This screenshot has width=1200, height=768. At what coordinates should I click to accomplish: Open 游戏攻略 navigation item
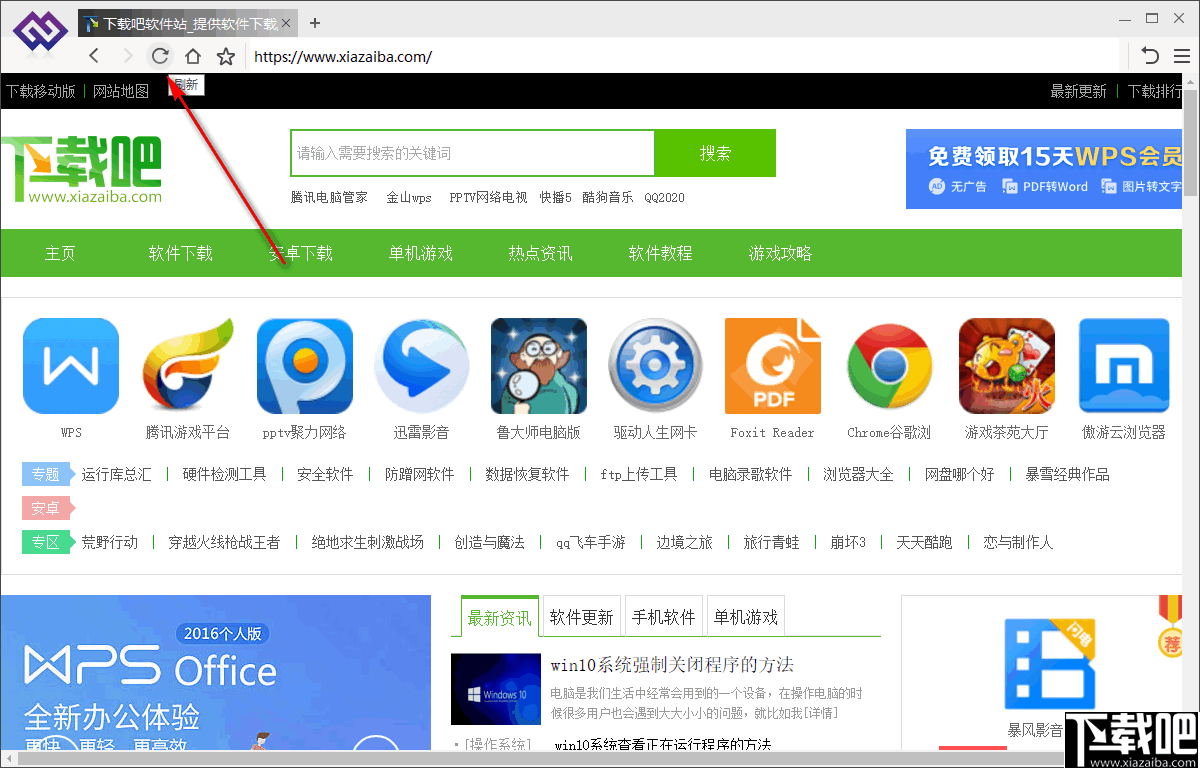point(781,253)
